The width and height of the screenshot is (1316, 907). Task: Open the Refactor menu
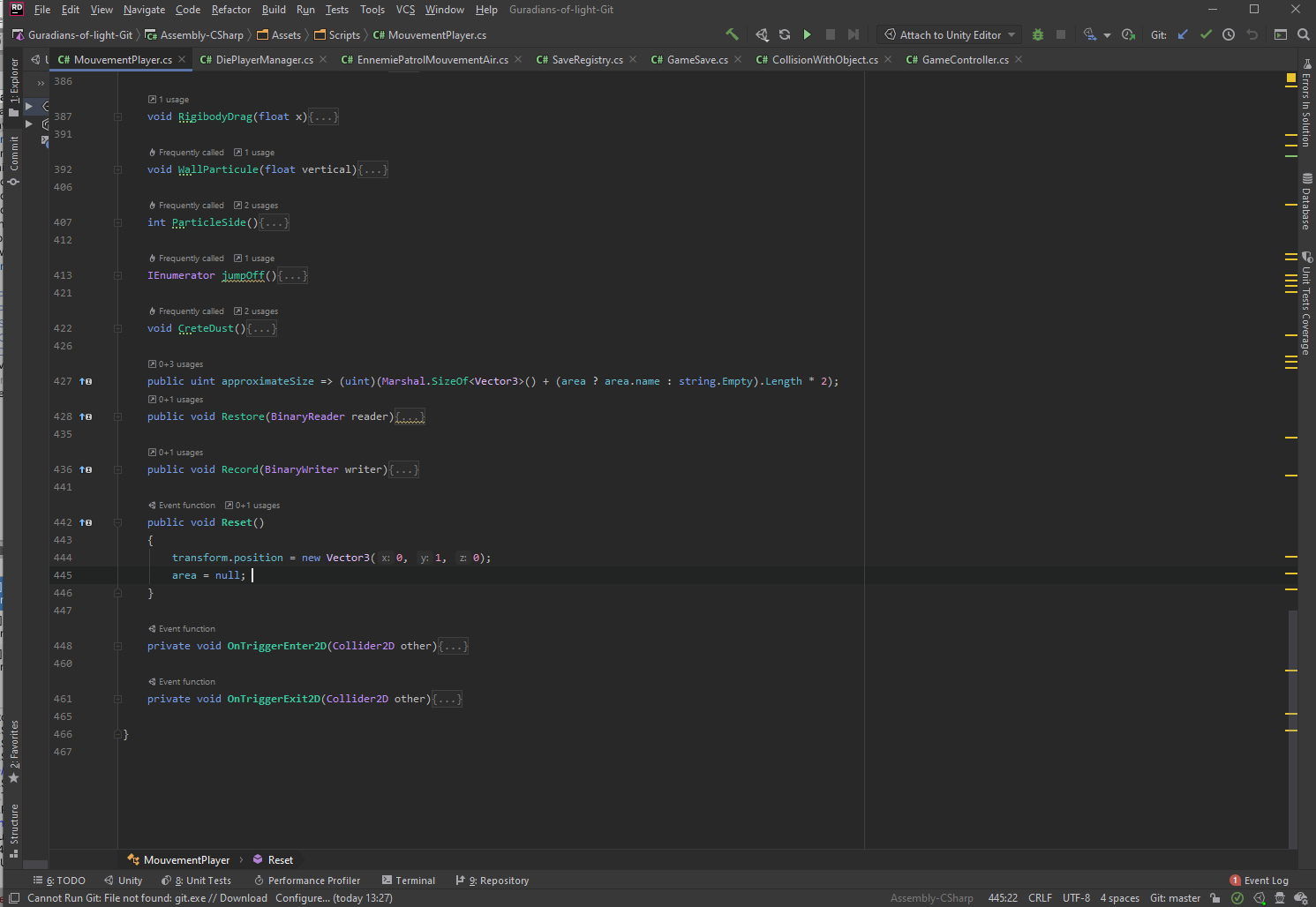pyautogui.click(x=231, y=10)
